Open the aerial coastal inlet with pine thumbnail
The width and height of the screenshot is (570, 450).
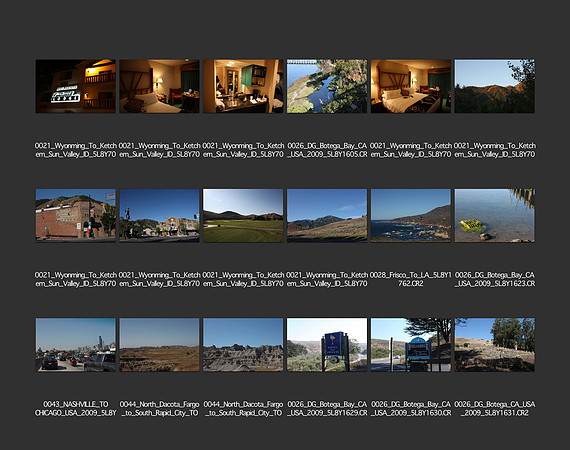327,86
